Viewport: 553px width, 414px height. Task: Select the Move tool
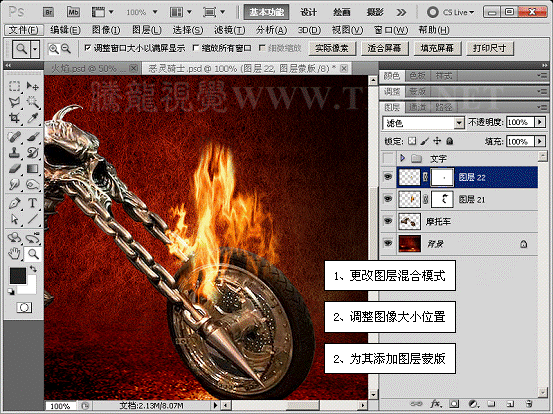click(x=32, y=86)
